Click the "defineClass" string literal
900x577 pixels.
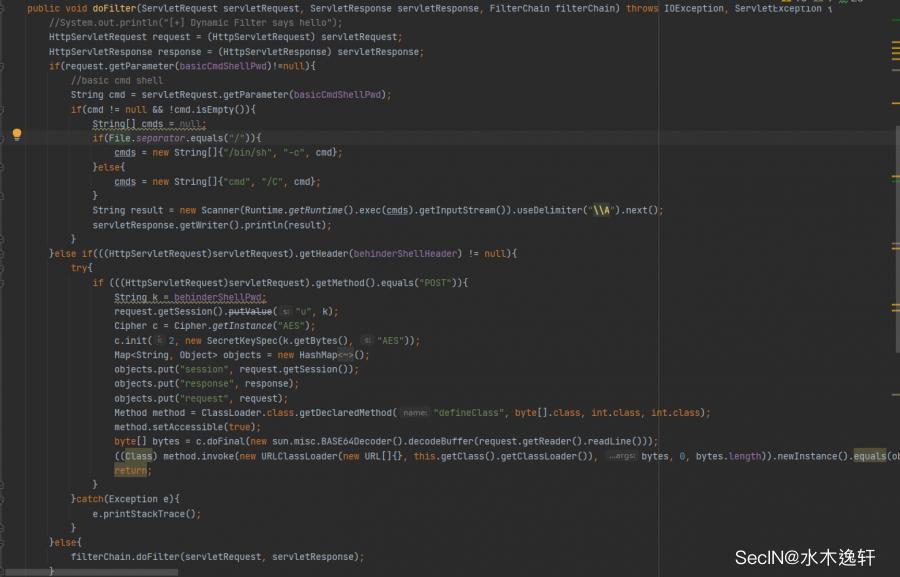point(469,413)
